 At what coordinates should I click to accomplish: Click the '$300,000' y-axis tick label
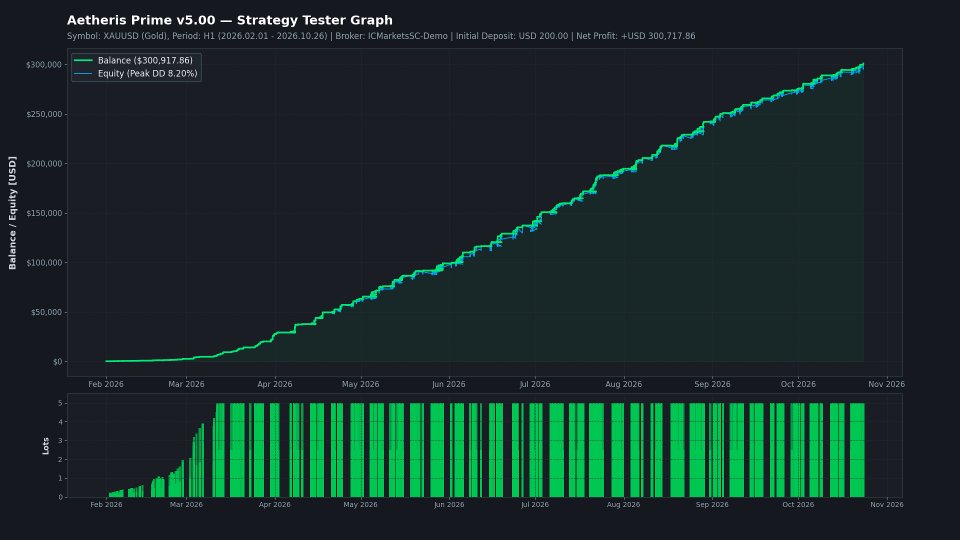(x=43, y=65)
